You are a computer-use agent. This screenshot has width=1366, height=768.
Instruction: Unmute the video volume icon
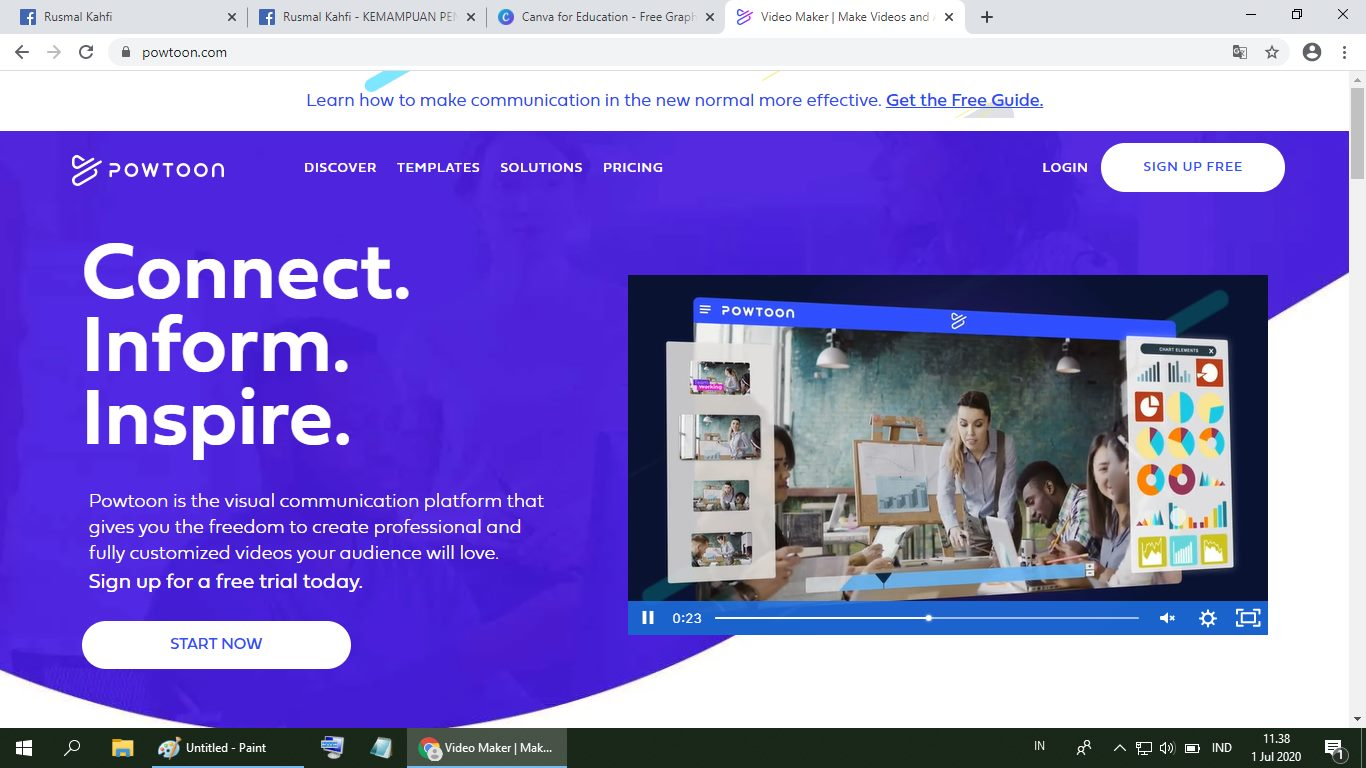pos(1167,618)
